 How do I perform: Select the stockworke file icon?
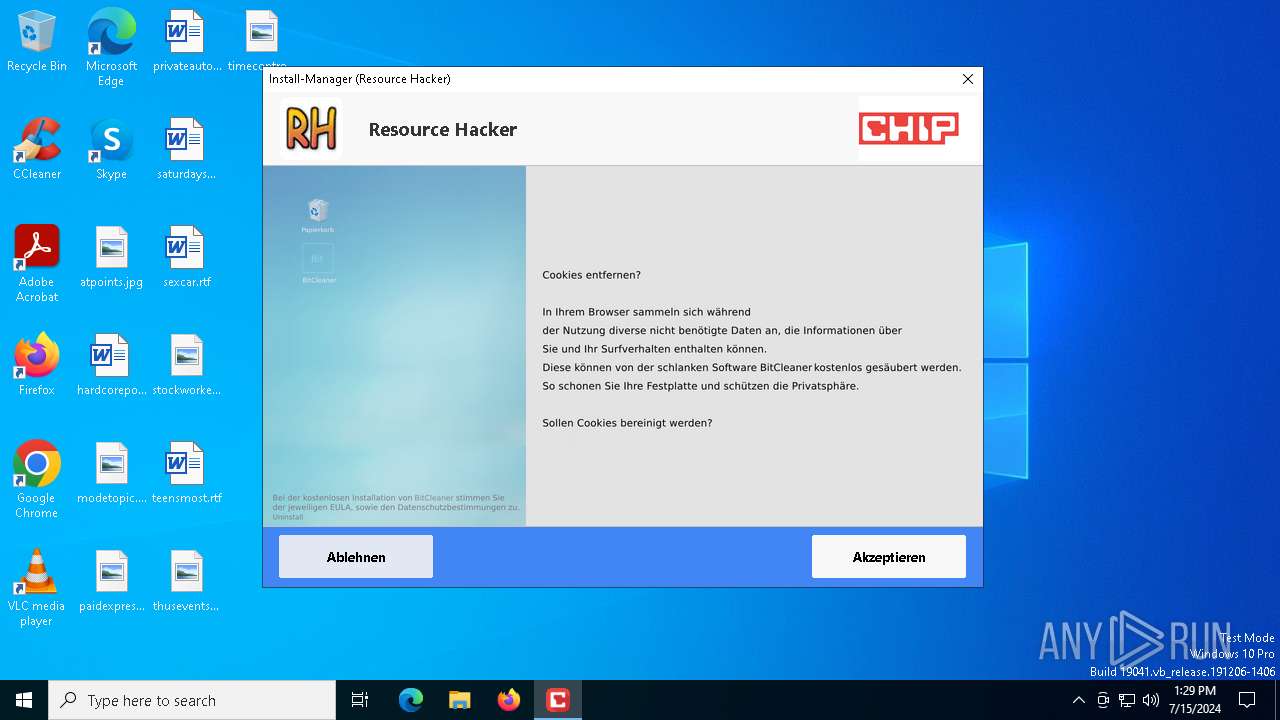tap(187, 366)
